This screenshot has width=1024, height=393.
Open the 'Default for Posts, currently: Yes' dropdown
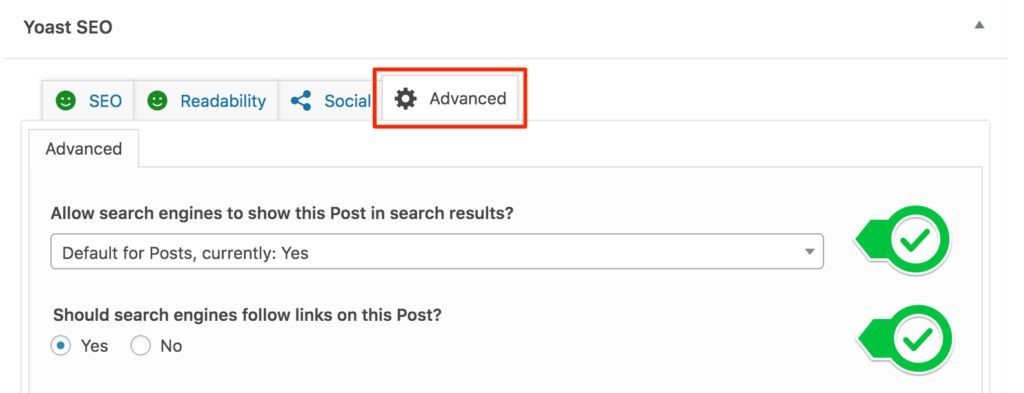point(437,252)
